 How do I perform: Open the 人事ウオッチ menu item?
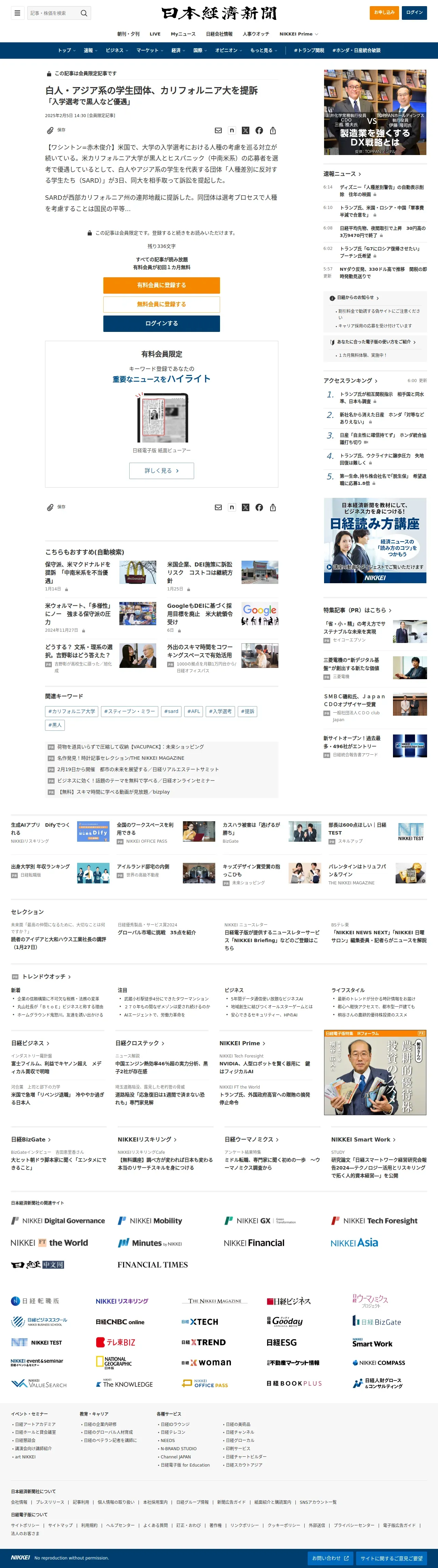pyautogui.click(x=255, y=34)
